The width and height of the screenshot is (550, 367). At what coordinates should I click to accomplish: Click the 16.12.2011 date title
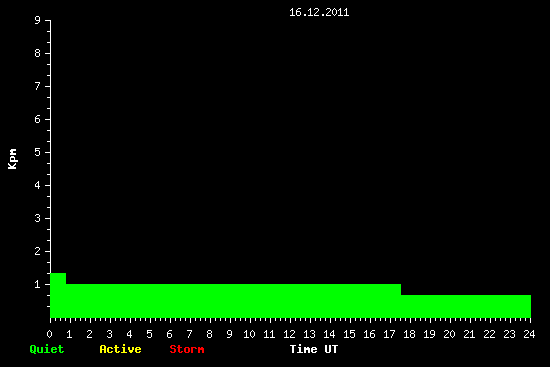tap(319, 13)
